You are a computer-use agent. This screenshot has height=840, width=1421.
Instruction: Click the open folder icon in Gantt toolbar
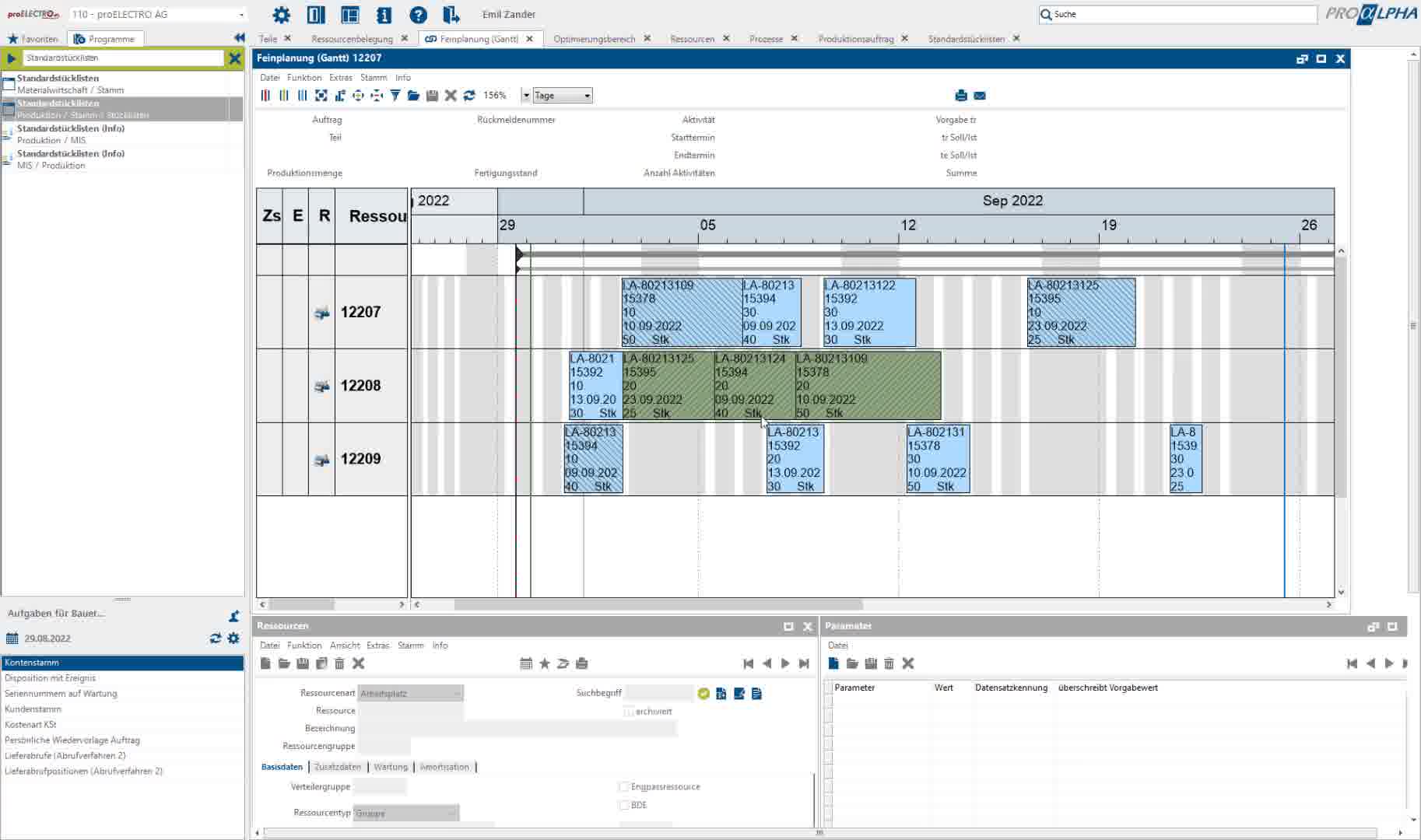[x=413, y=96]
